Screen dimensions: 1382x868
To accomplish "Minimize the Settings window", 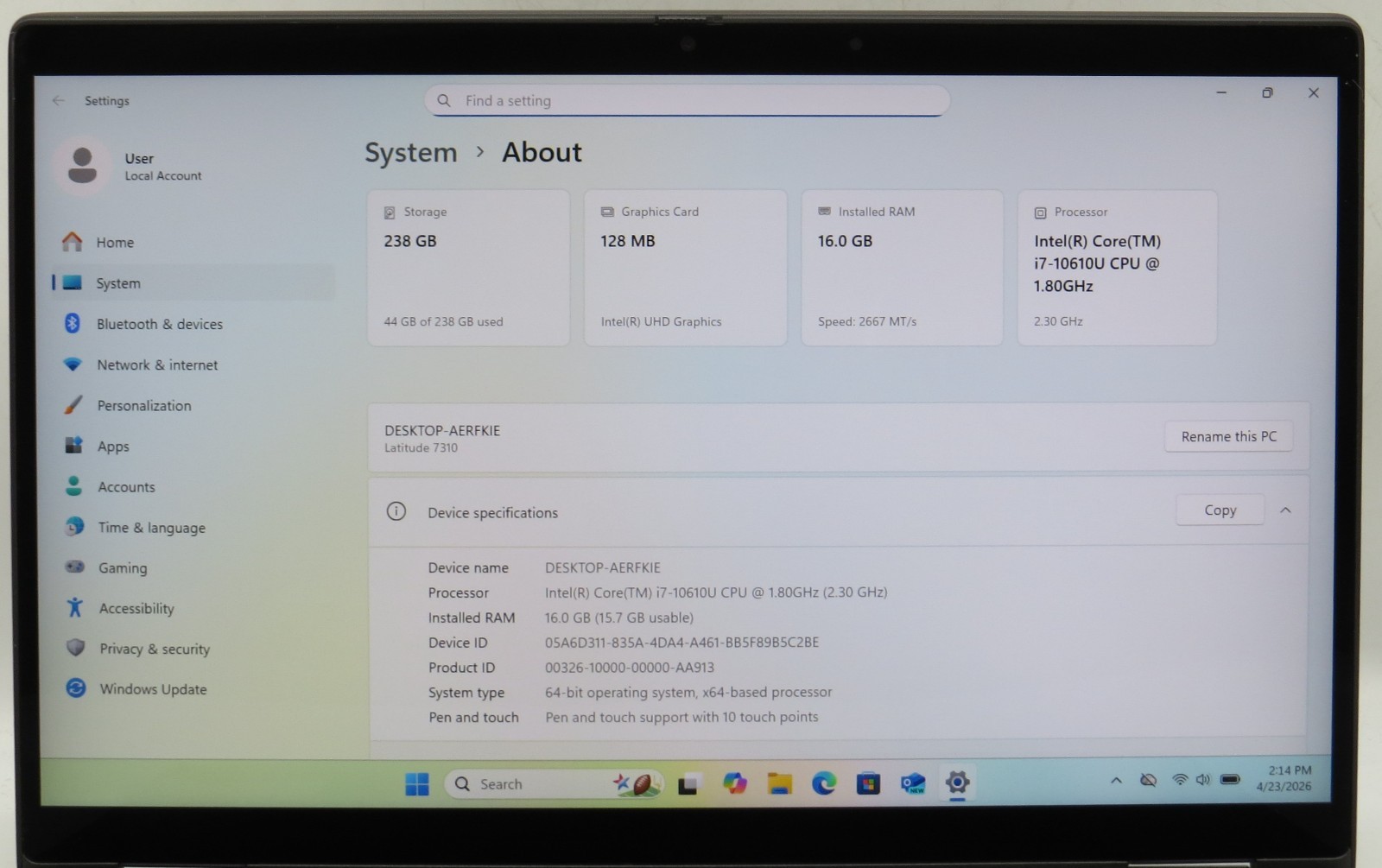I will (1221, 92).
